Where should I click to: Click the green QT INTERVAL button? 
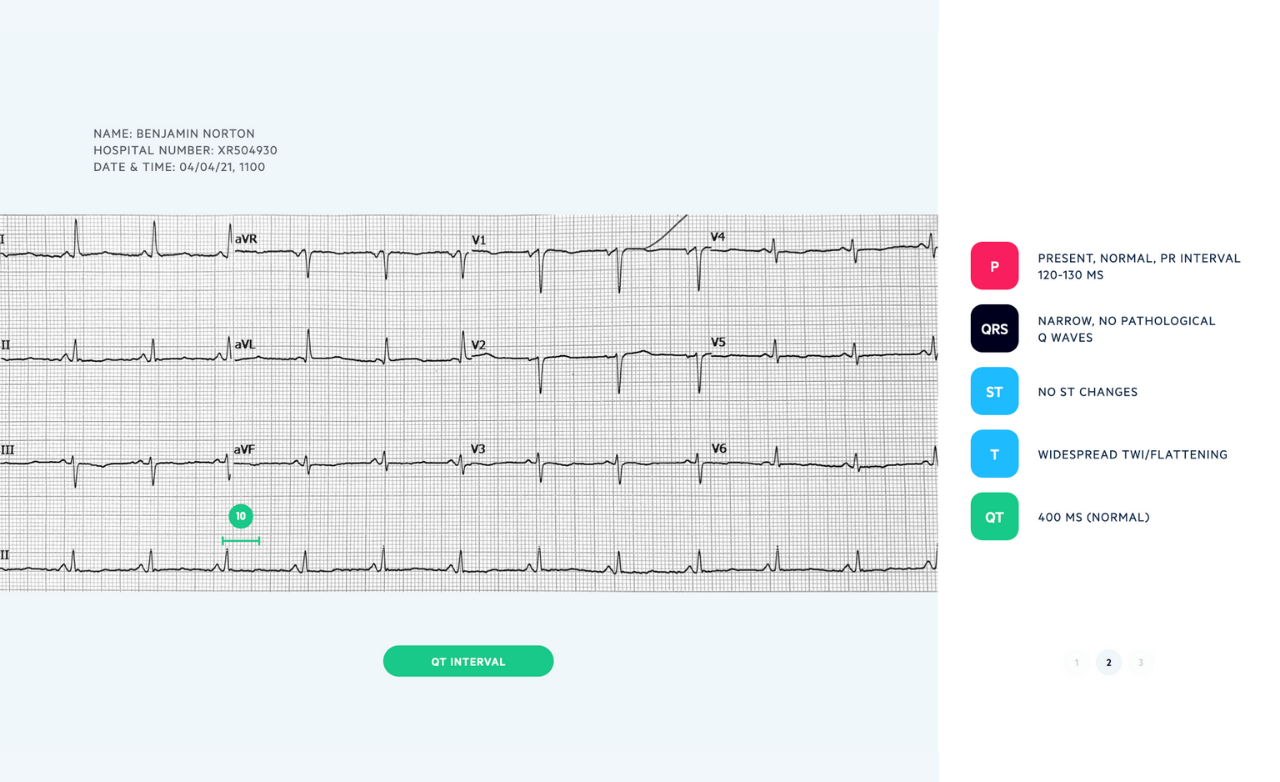coord(468,661)
